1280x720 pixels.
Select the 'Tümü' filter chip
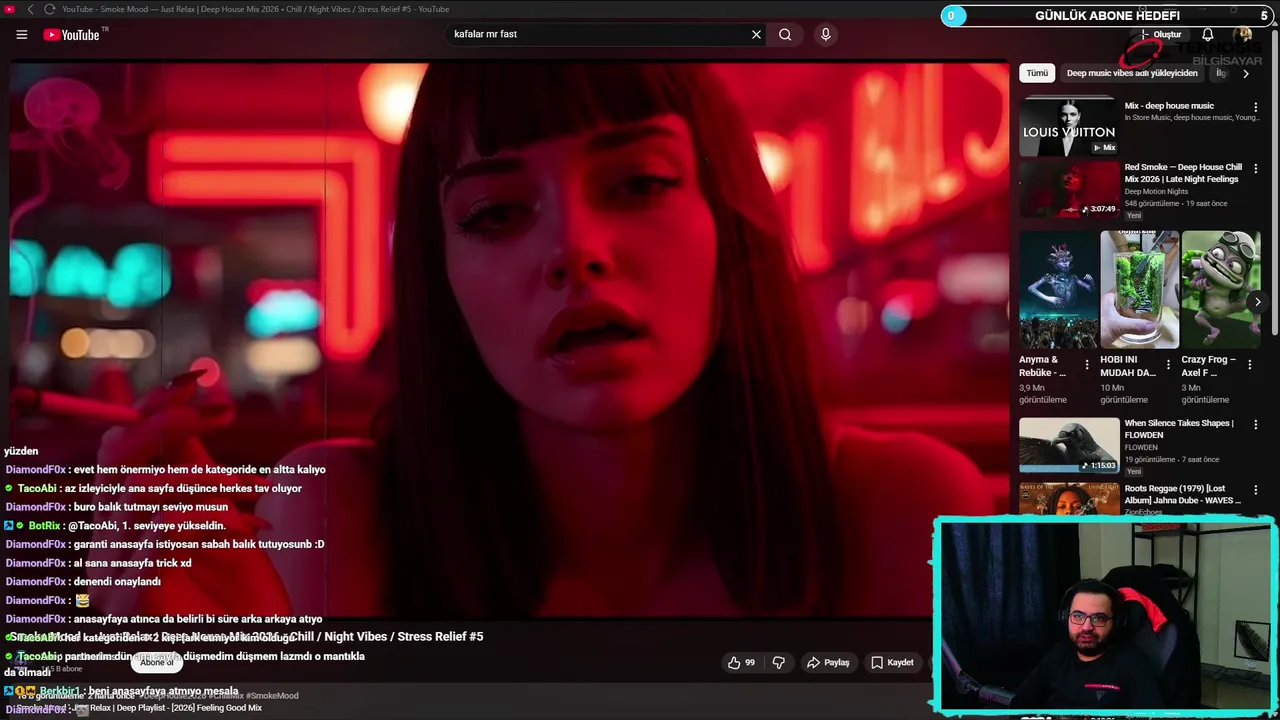[1037, 73]
